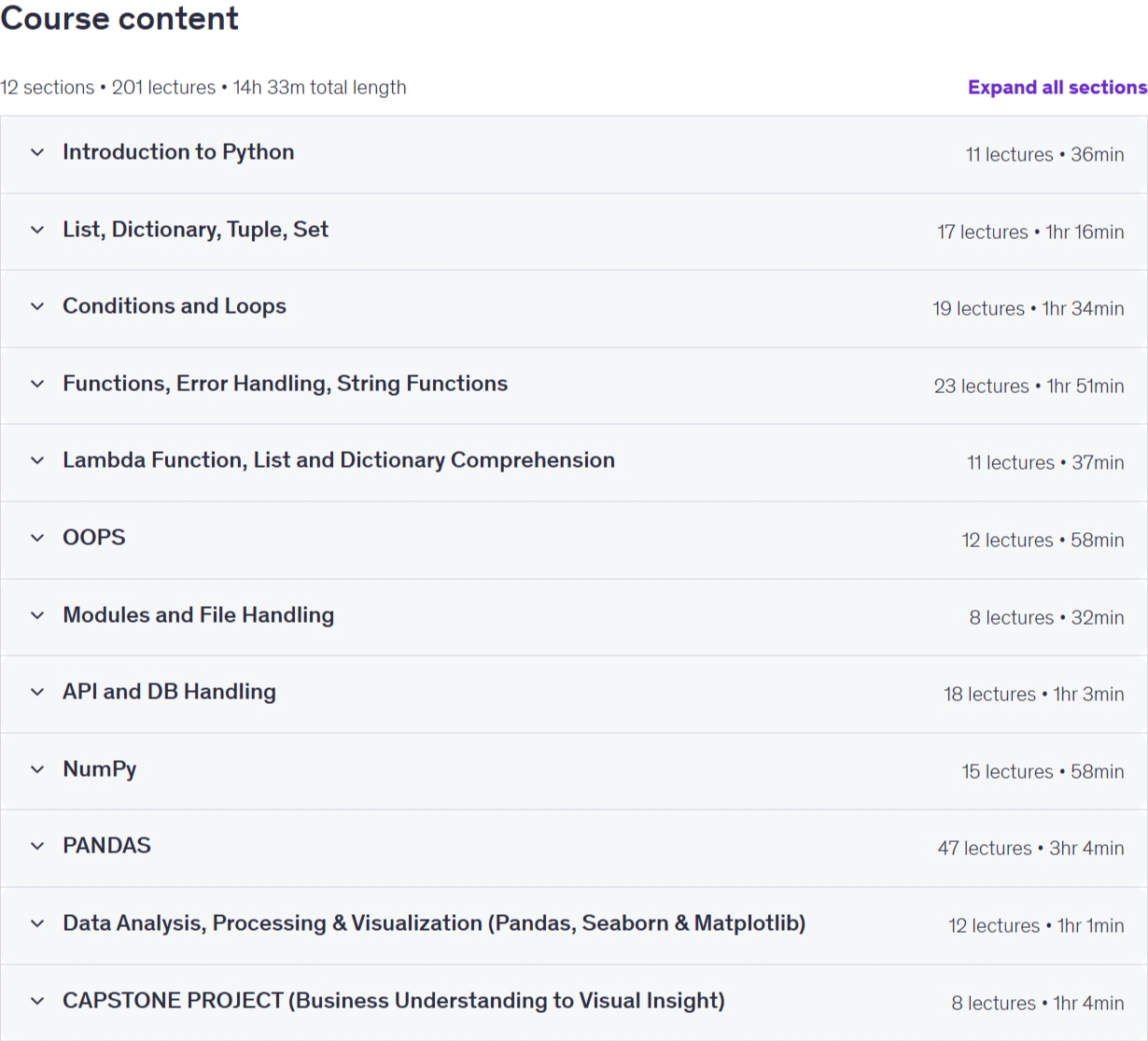Select the Conditions and Loops title
1148x1041 pixels.
point(175,306)
